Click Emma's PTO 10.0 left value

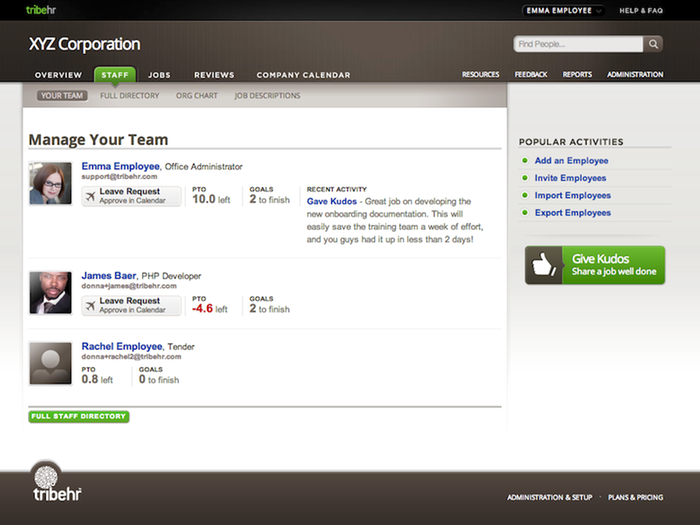coord(211,199)
